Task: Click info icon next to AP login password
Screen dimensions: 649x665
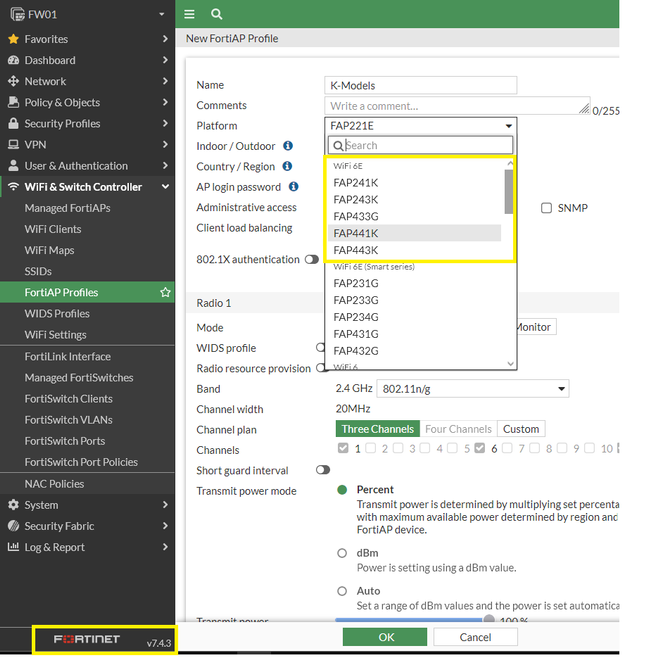Action: 293,187
